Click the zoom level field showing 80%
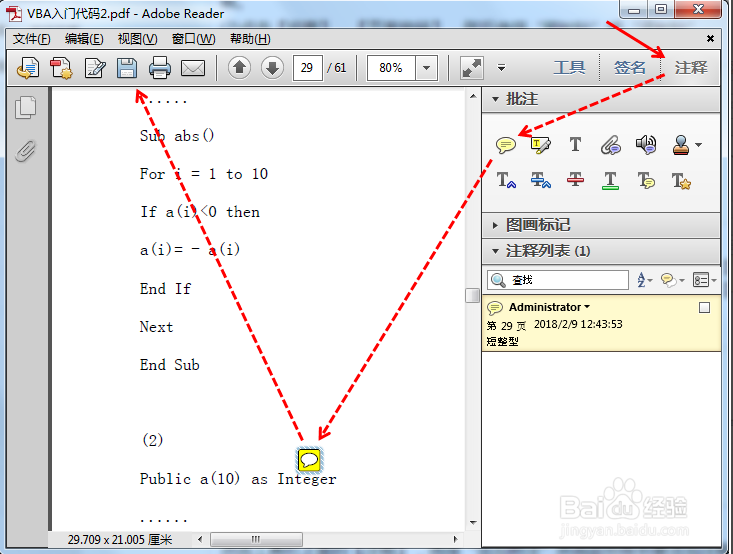 [391, 68]
